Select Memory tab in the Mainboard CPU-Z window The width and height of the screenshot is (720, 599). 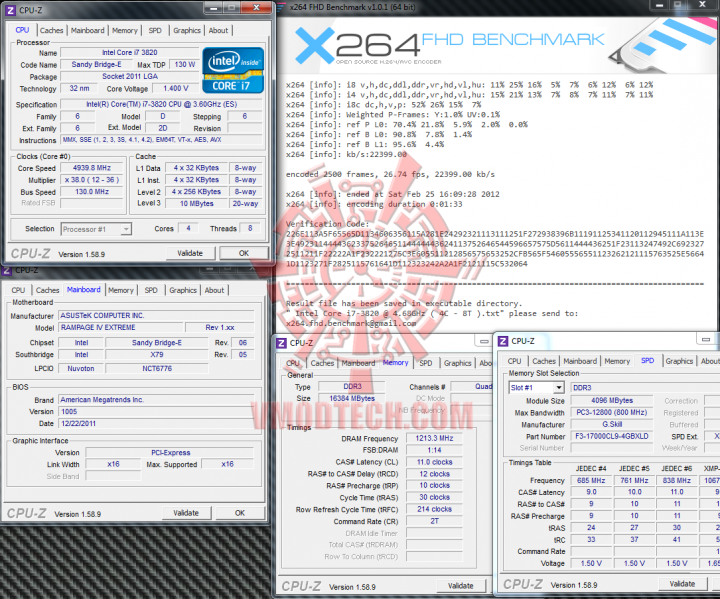pyautogui.click(x=121, y=290)
